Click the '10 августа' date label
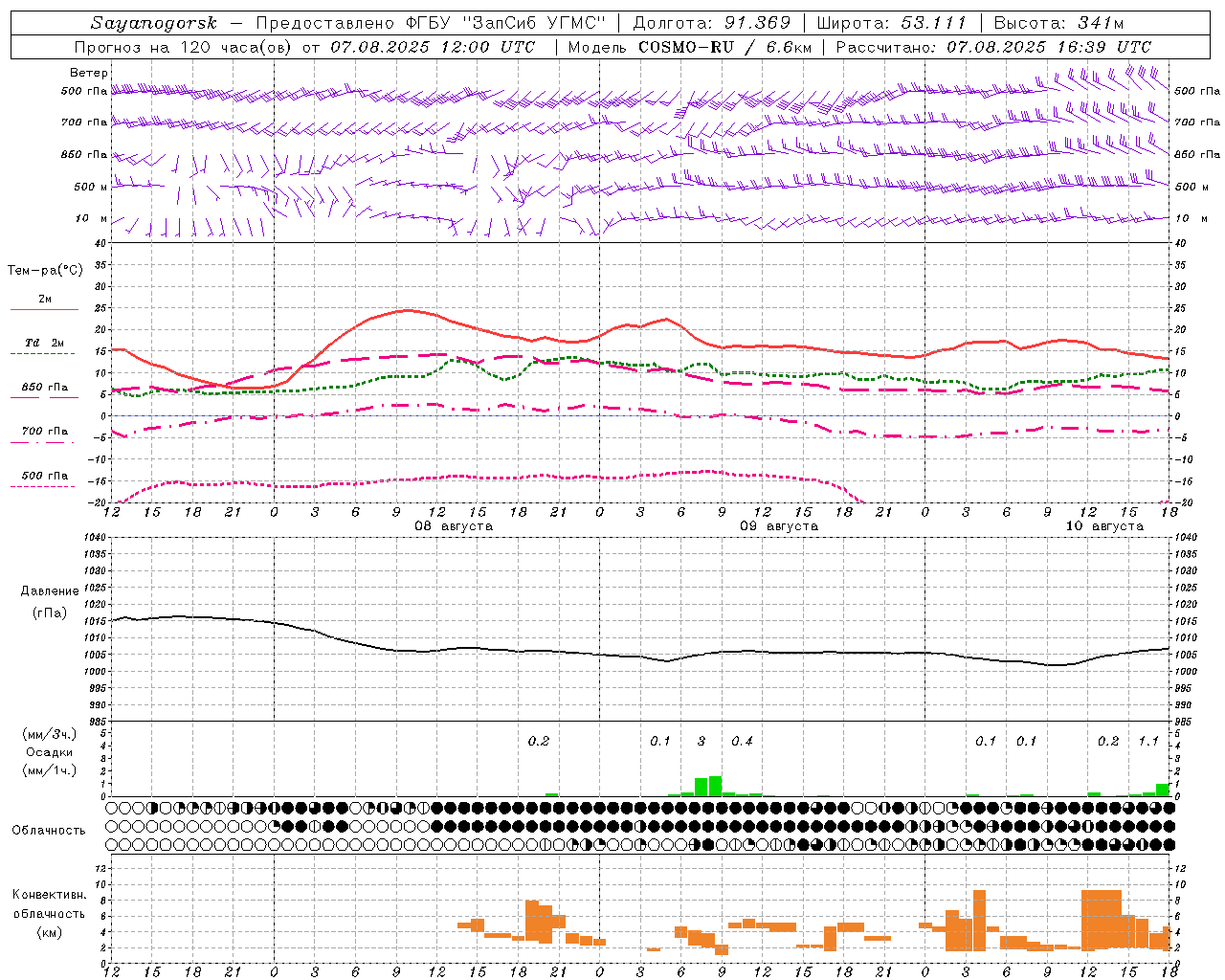 pos(1104,526)
